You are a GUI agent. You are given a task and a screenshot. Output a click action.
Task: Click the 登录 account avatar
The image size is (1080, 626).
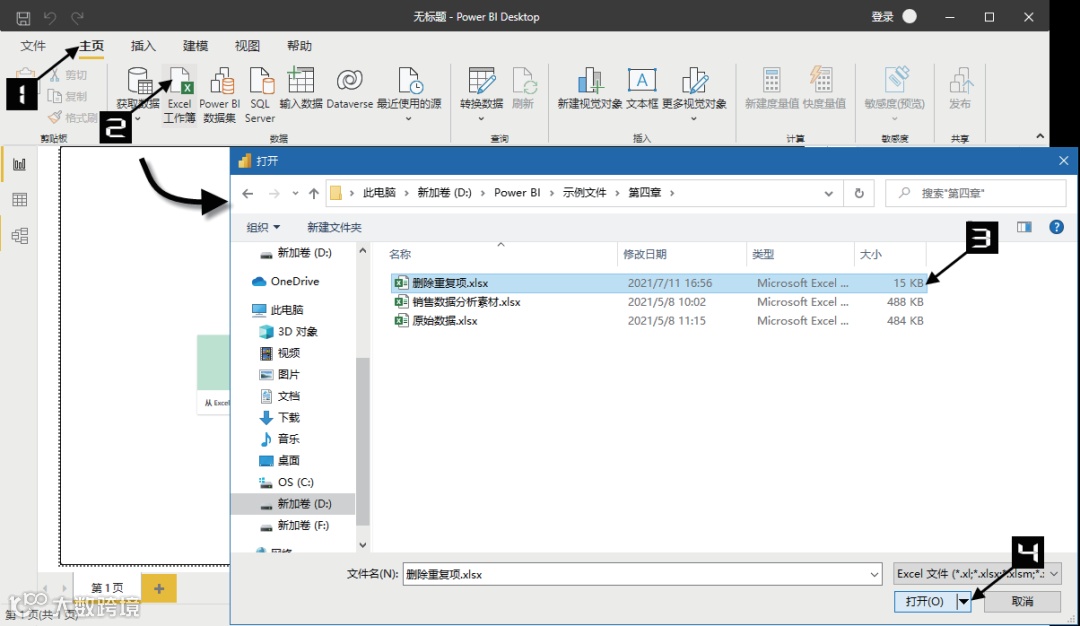[x=909, y=17]
